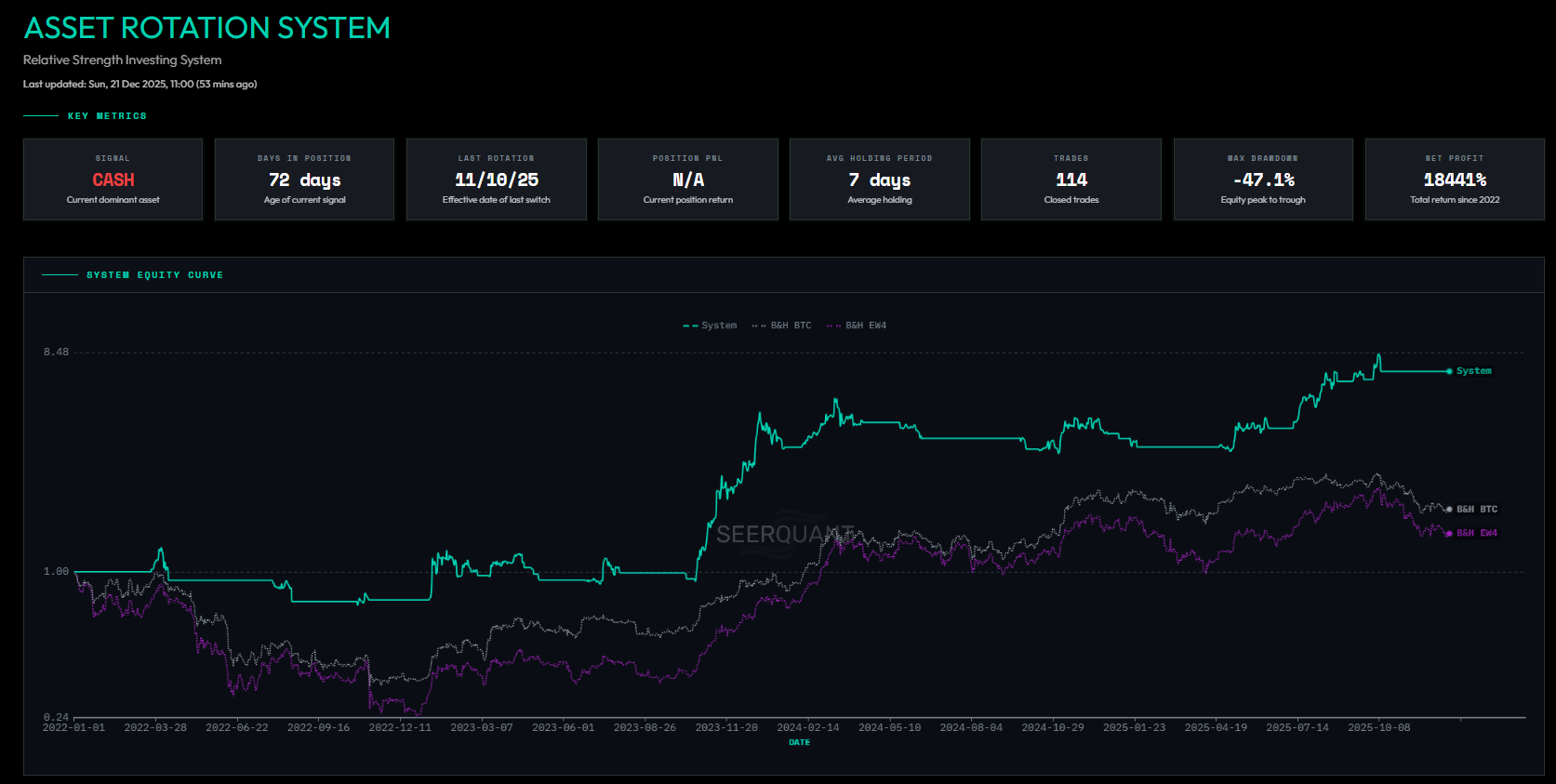
Task: Click the Last Rotation 11/10/25 card
Action: coord(496,179)
